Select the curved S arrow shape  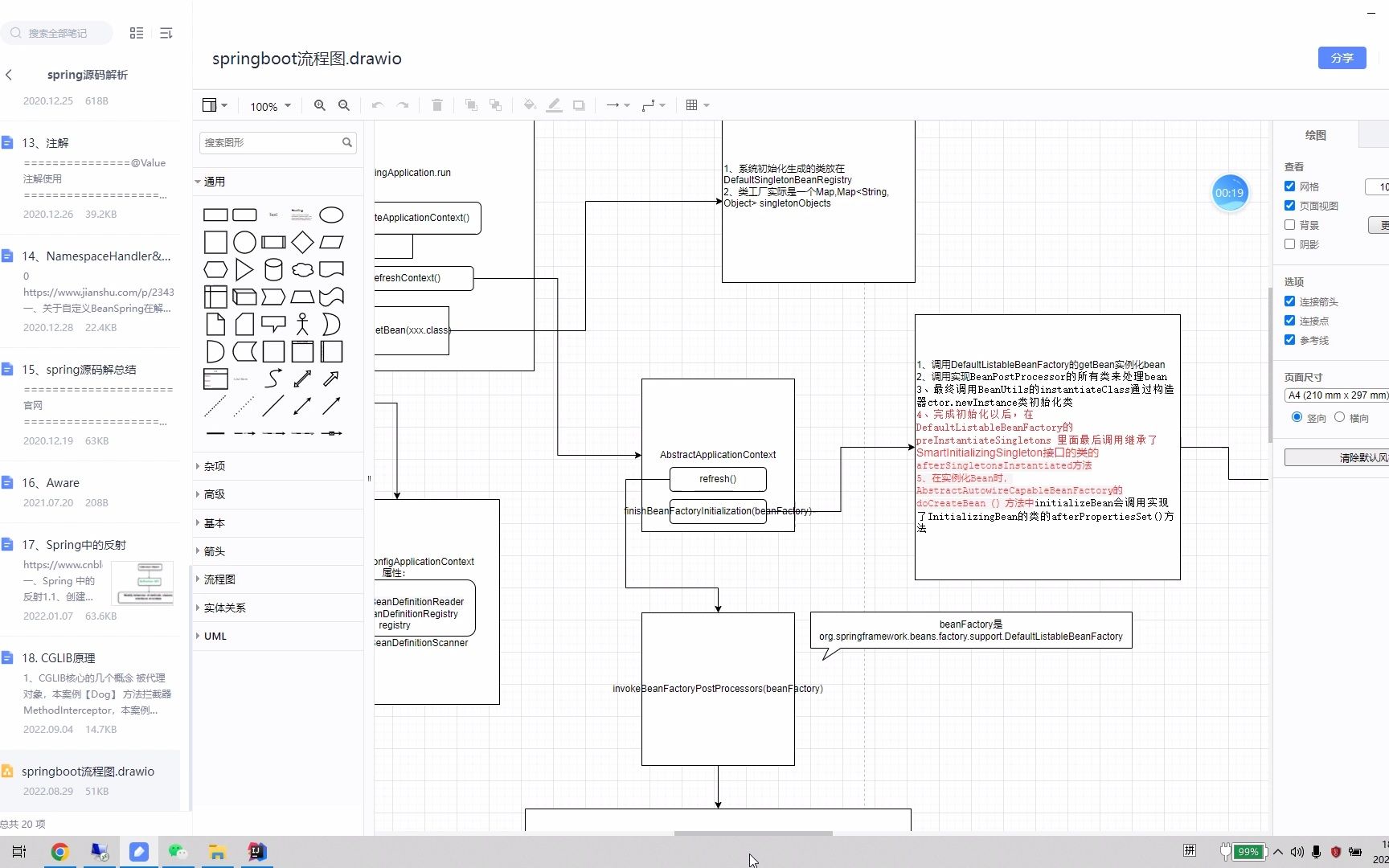click(273, 378)
